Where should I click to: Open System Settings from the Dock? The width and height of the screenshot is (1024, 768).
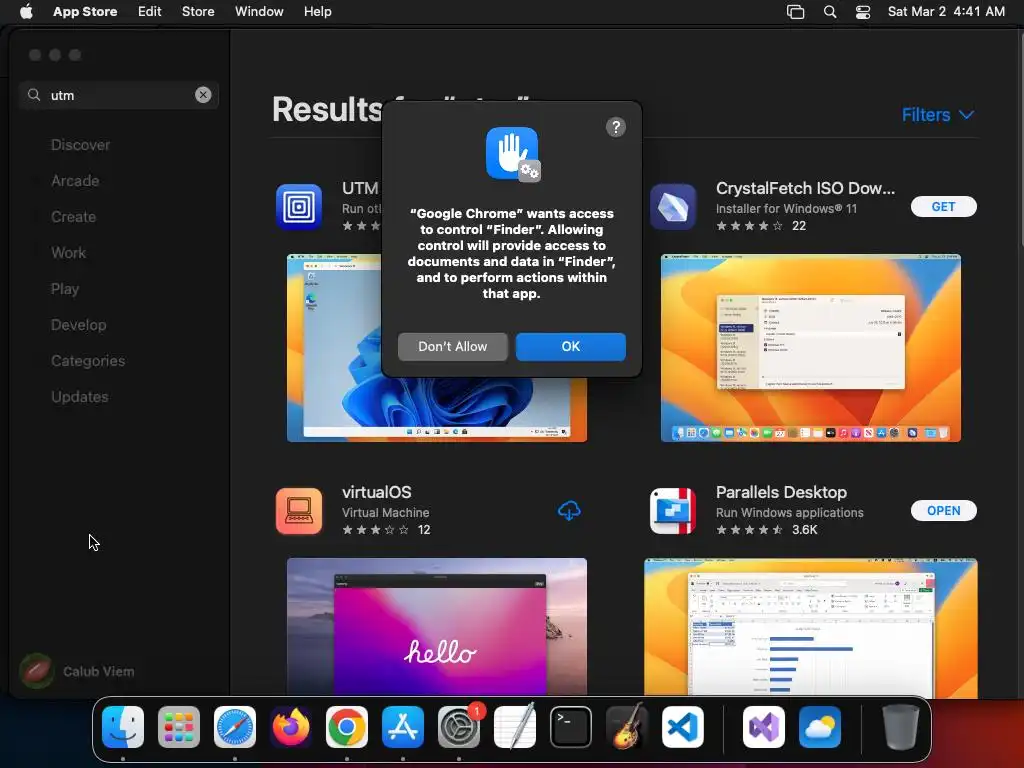[458, 727]
